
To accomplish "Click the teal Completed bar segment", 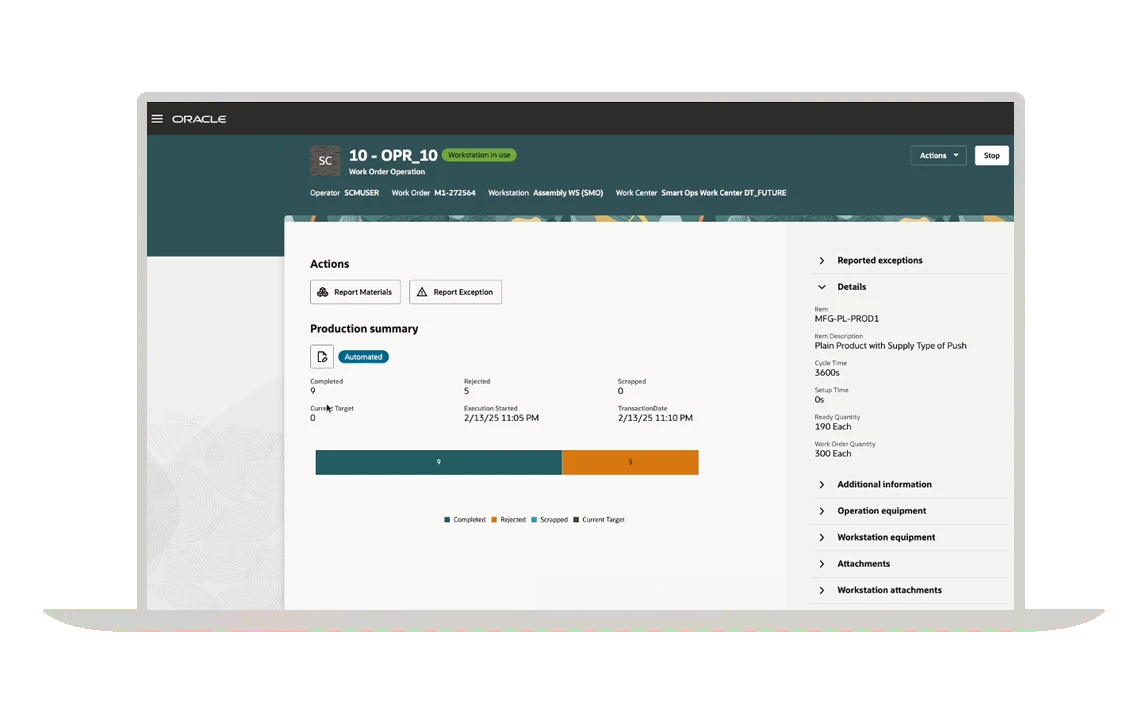I will click(x=438, y=462).
